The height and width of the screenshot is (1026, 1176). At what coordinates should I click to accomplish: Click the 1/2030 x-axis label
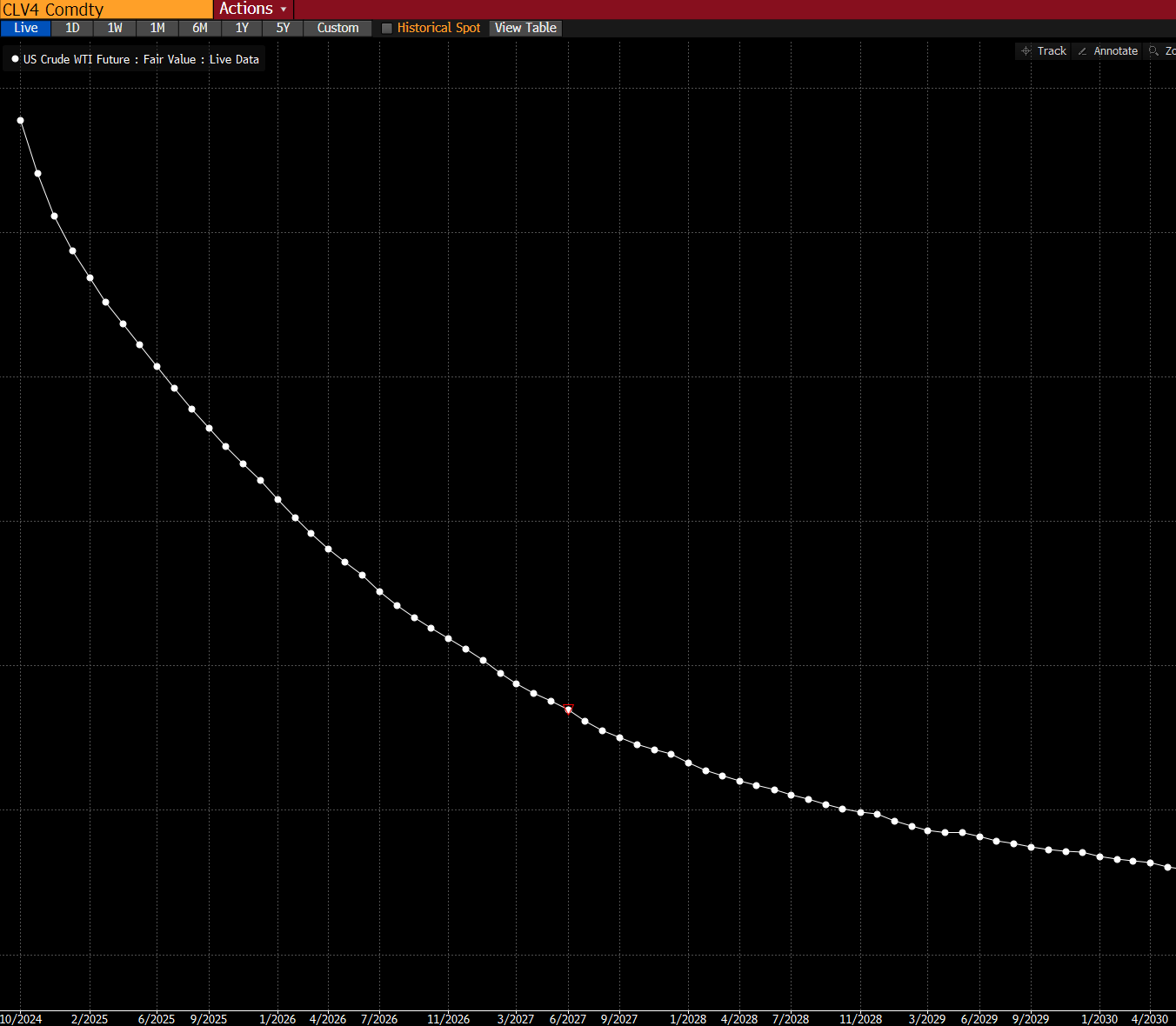coord(1099,1019)
